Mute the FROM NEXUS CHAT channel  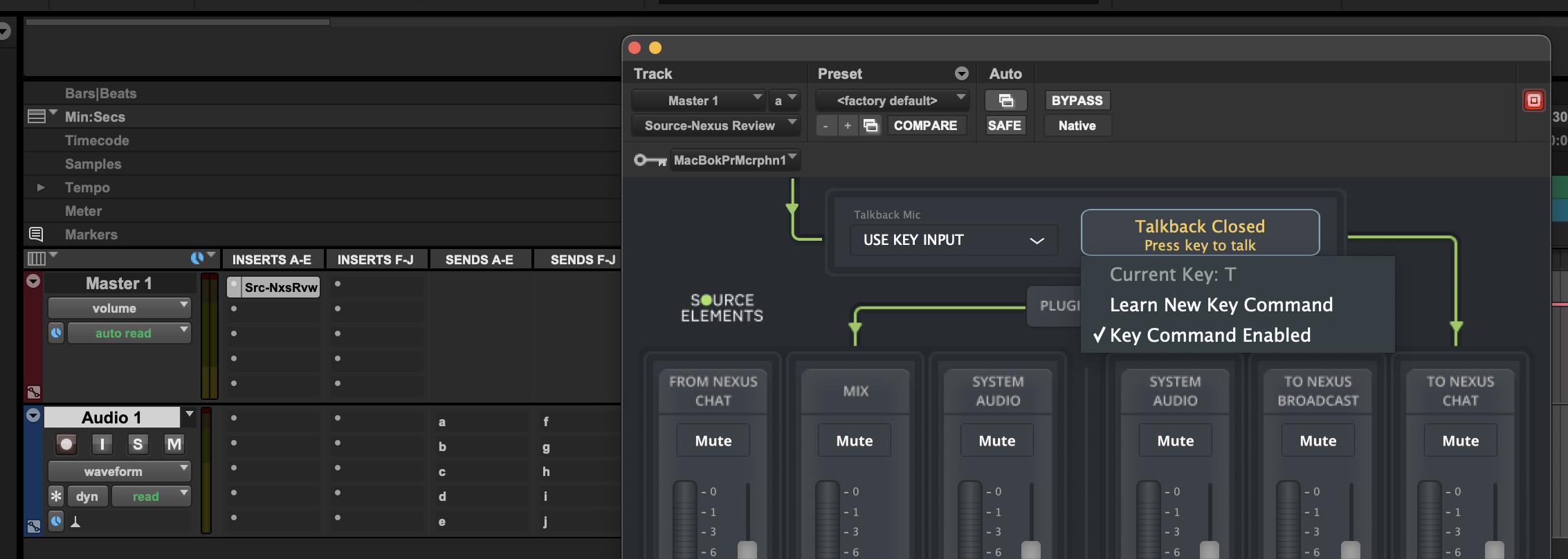point(713,441)
